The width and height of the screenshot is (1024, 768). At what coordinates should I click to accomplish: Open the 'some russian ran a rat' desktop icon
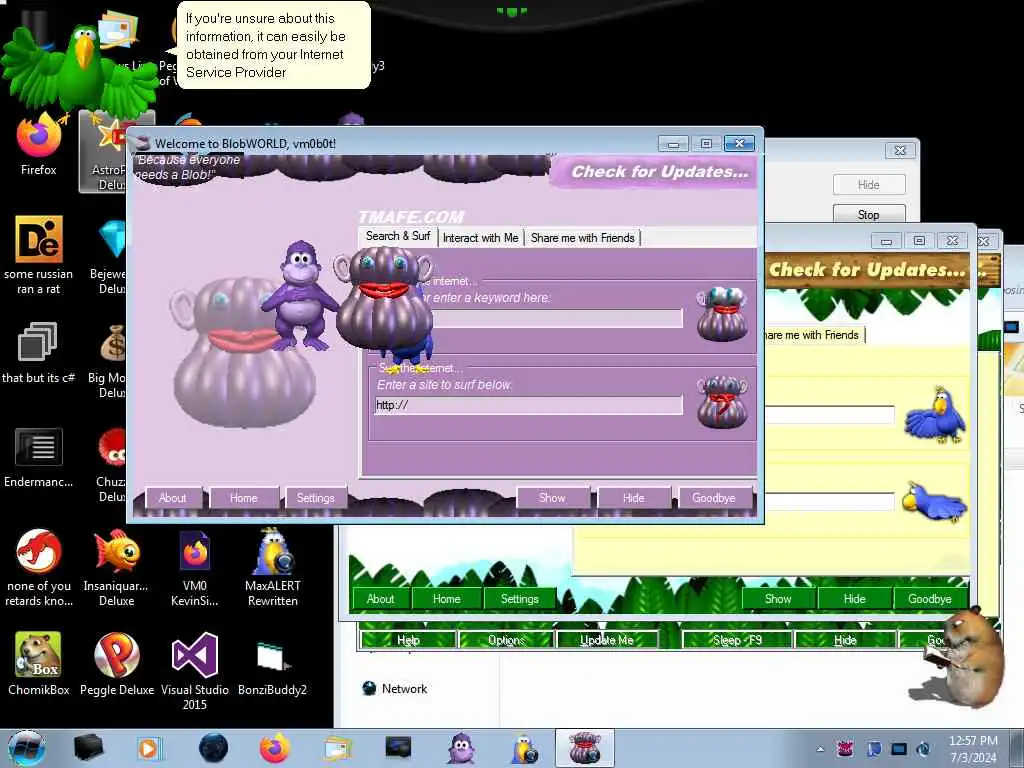39,255
